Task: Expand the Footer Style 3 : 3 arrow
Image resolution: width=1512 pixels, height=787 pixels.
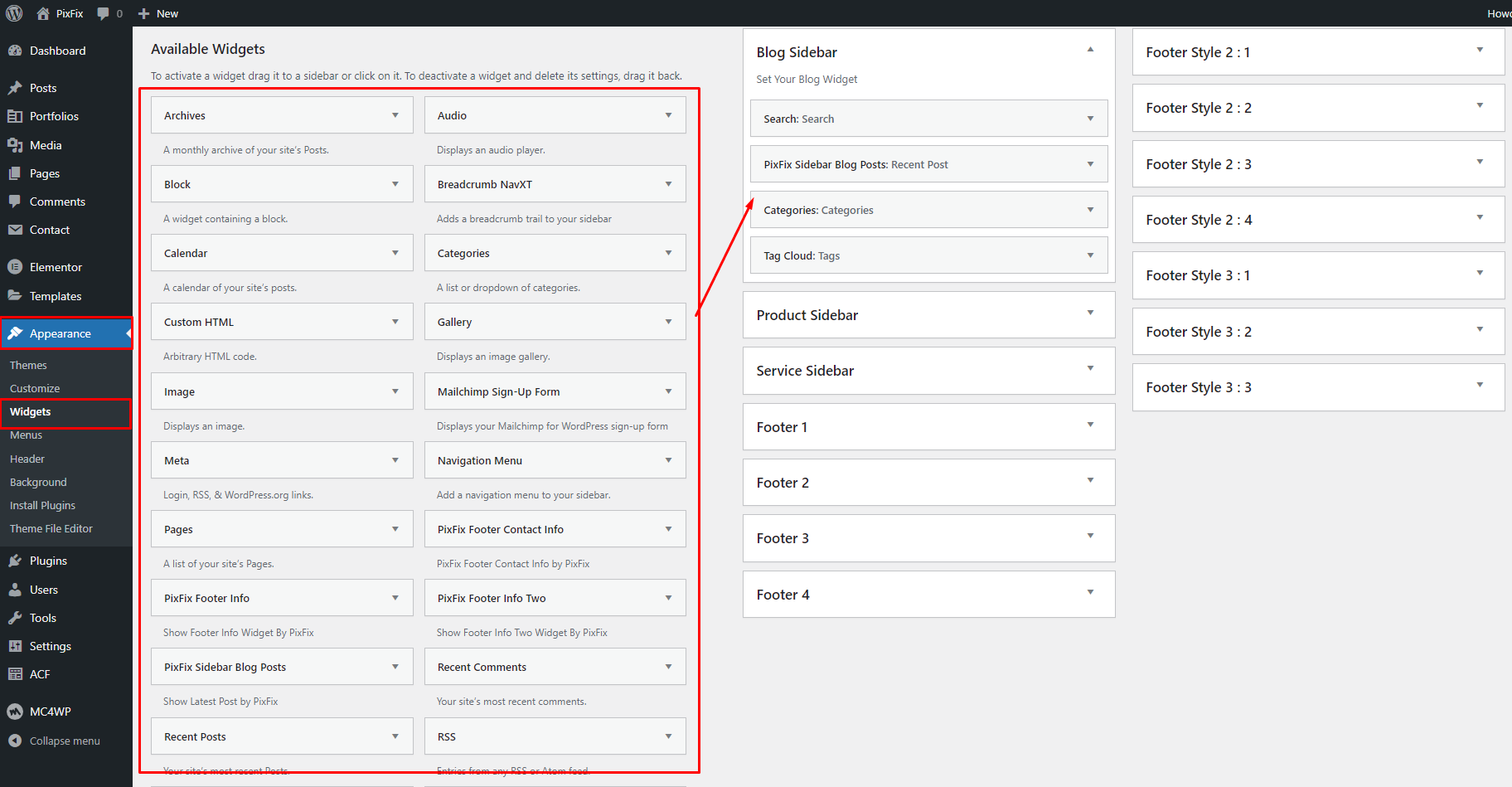Action: tap(1480, 385)
